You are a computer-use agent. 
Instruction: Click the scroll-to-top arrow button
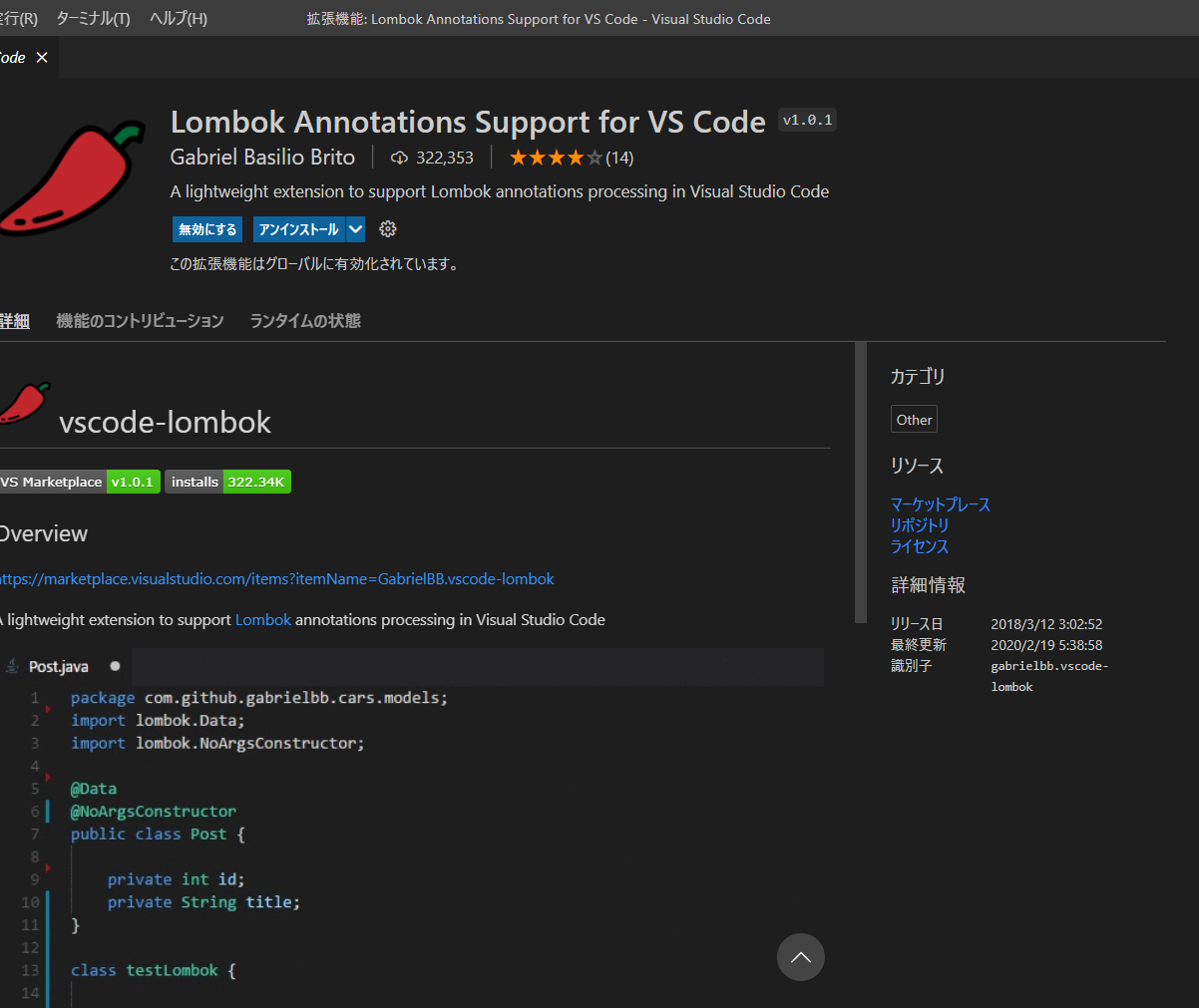(x=801, y=957)
